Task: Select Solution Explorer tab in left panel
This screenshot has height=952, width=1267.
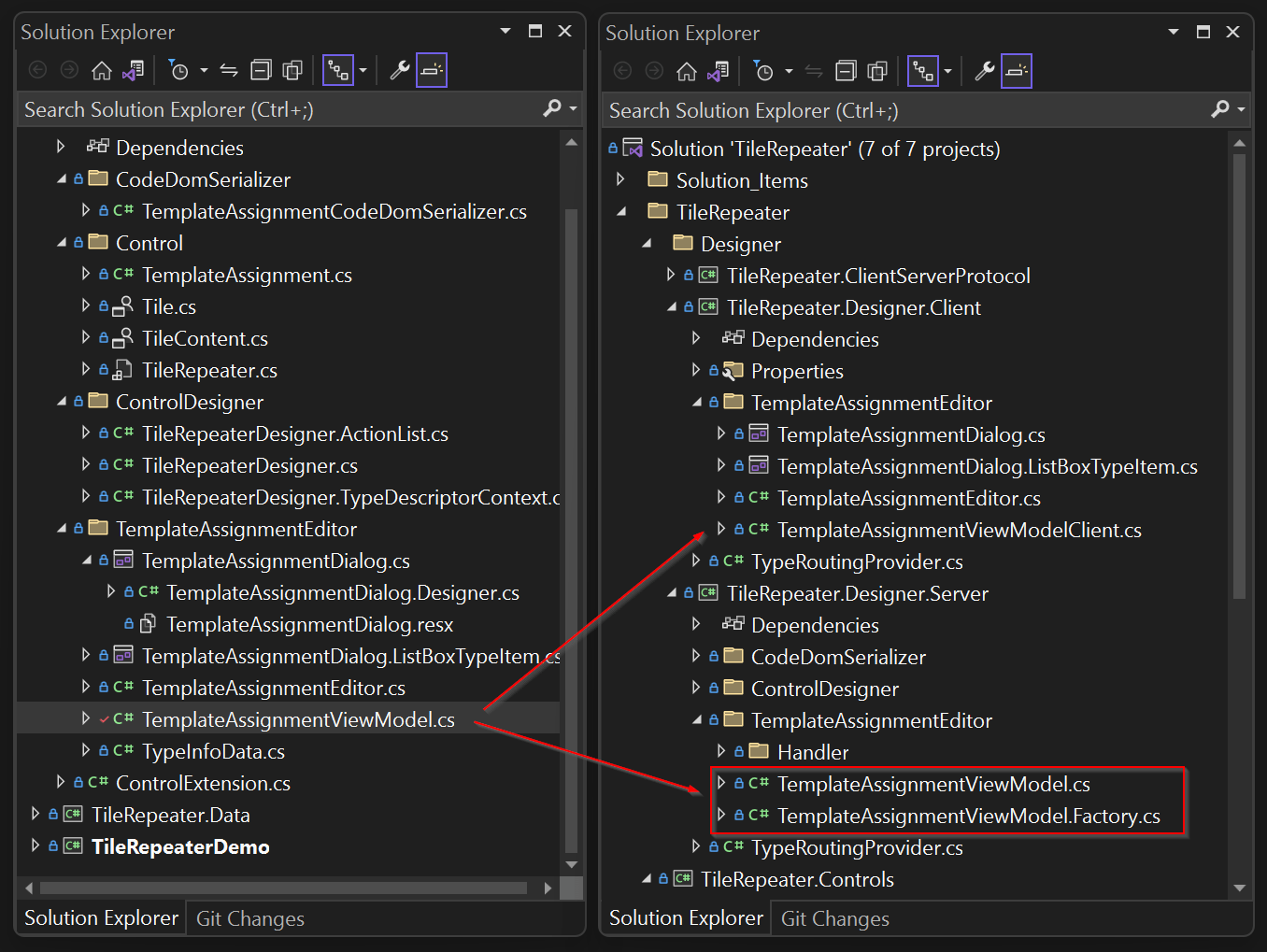Action: 101,918
